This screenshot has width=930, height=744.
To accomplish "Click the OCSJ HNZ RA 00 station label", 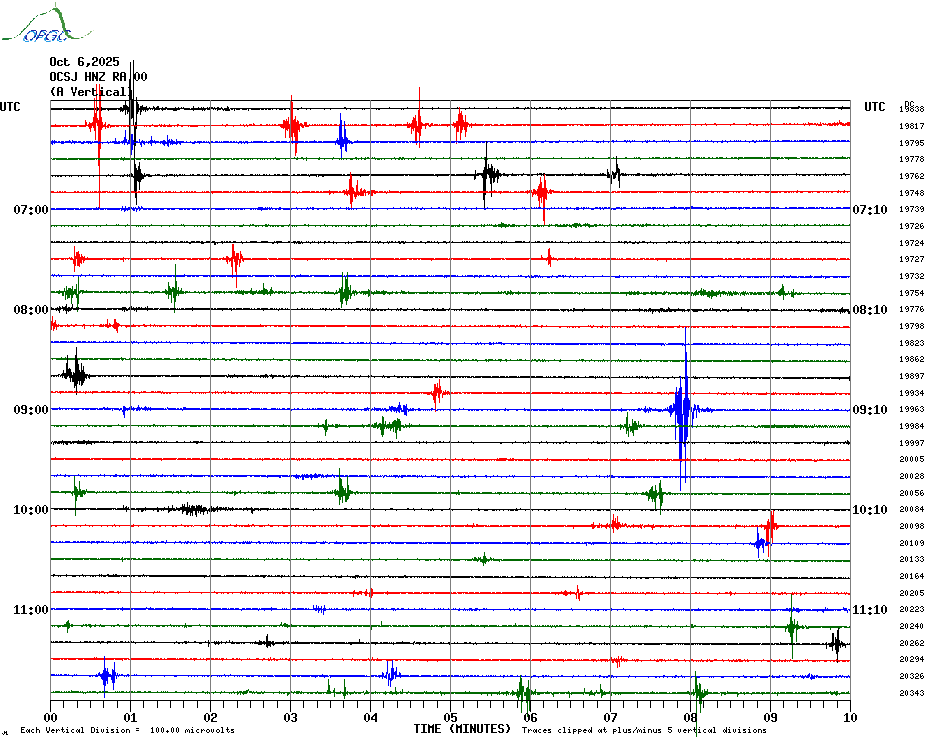I will click(98, 76).
